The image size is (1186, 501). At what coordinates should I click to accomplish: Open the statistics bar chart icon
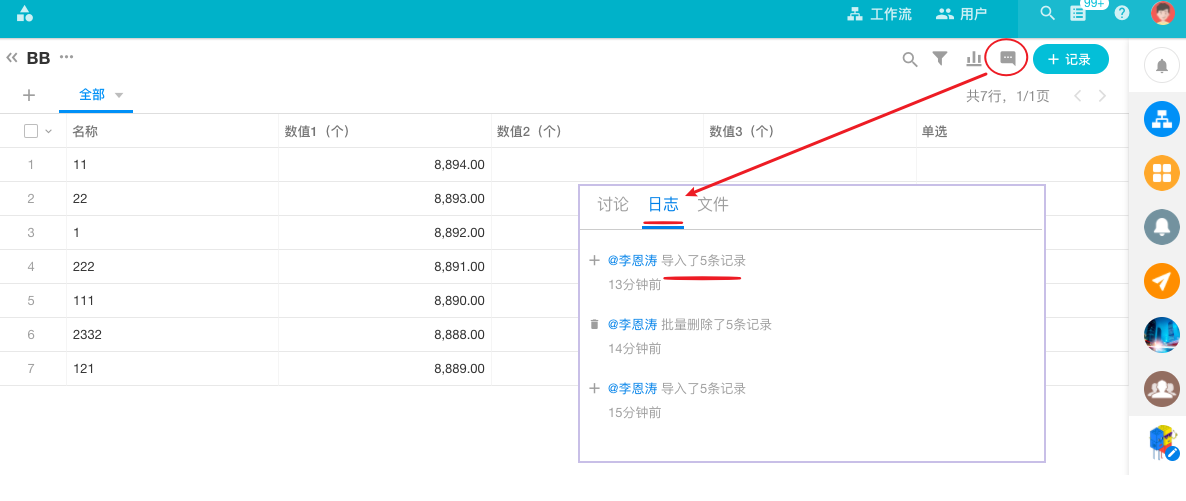click(x=973, y=59)
